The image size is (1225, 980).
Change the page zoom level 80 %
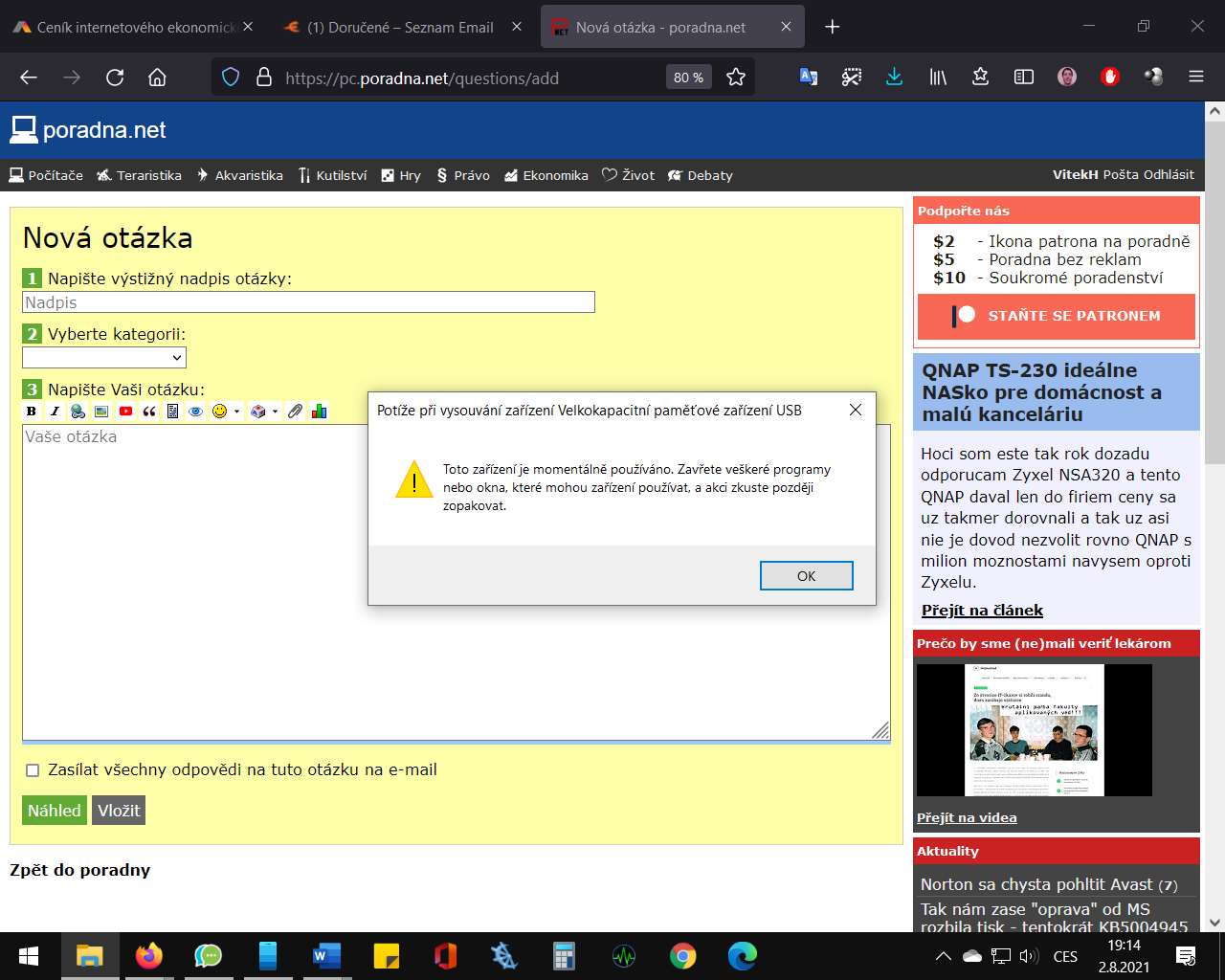(x=688, y=78)
